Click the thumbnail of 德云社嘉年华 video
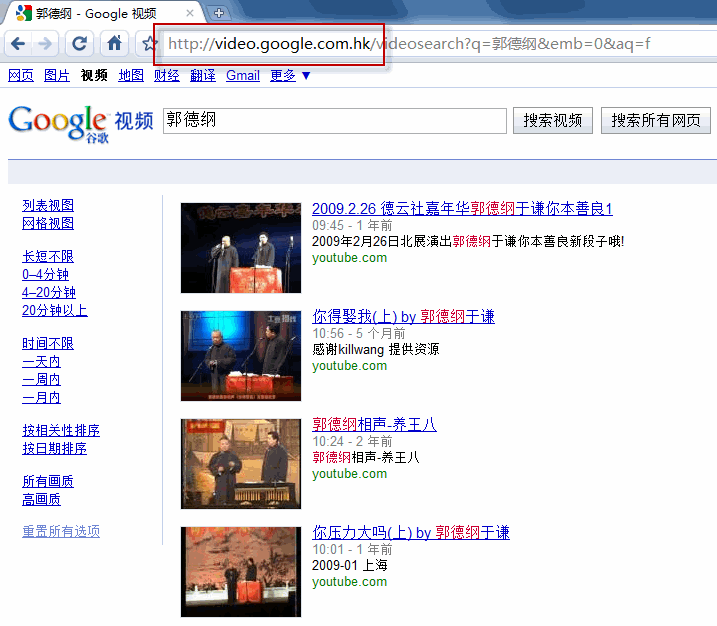This screenshot has height=626, width=717. coord(241,248)
